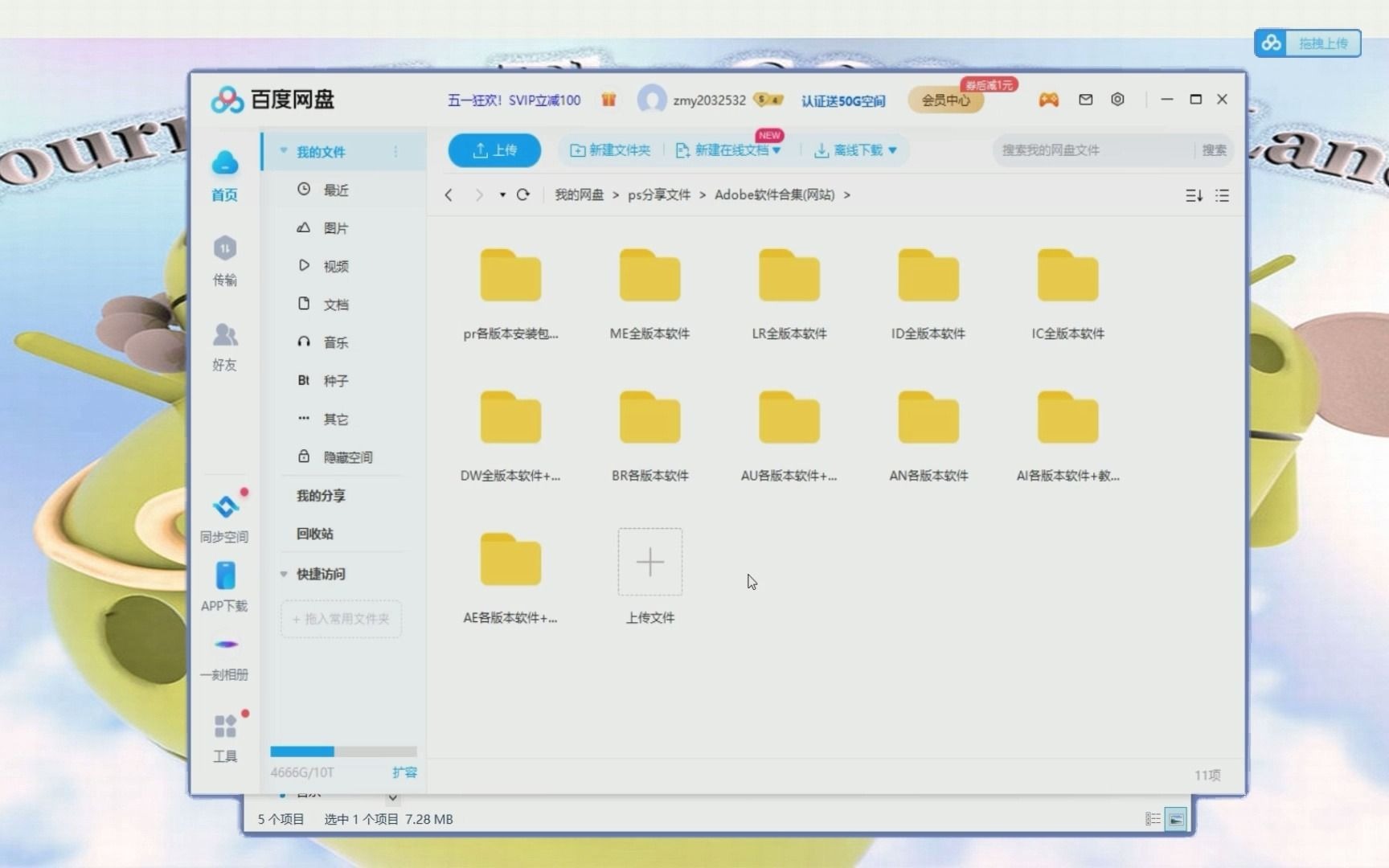Screen dimensions: 1389x868
Task: Toggle the sort order control
Action: point(1194,195)
